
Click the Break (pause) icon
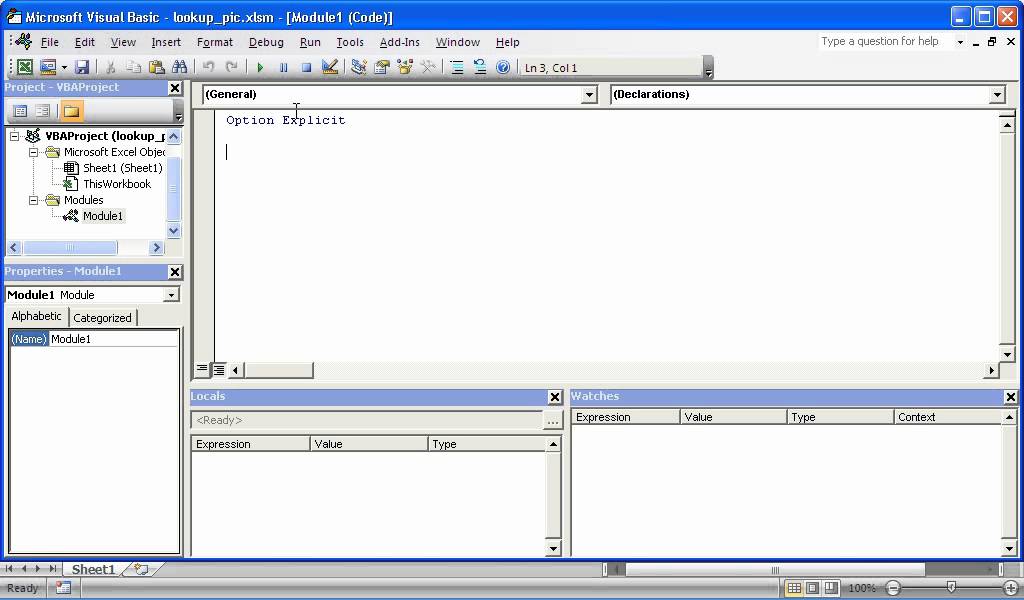click(283, 67)
